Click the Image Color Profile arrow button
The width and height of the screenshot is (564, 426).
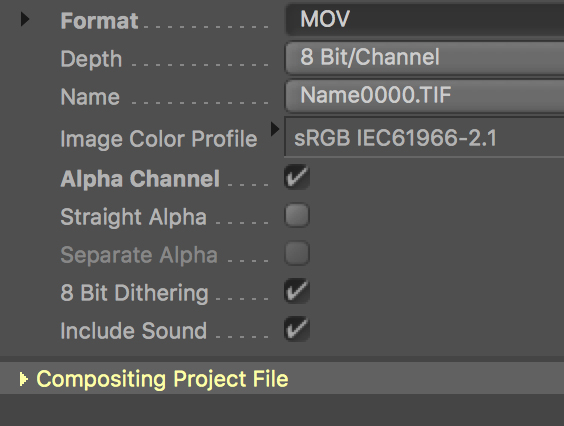coord(275,129)
